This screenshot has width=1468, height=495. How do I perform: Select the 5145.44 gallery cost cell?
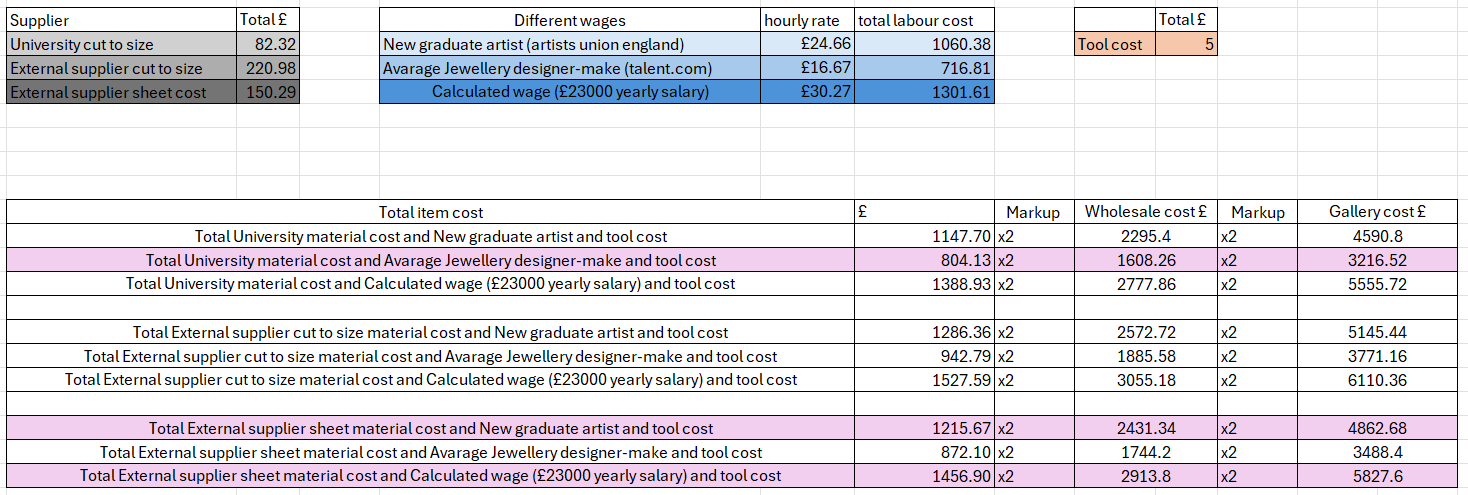point(1377,332)
